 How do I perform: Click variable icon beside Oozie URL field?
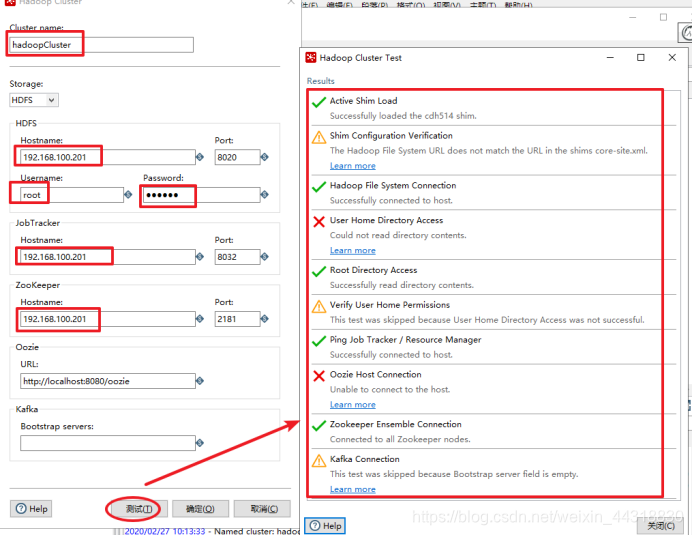click(x=200, y=381)
